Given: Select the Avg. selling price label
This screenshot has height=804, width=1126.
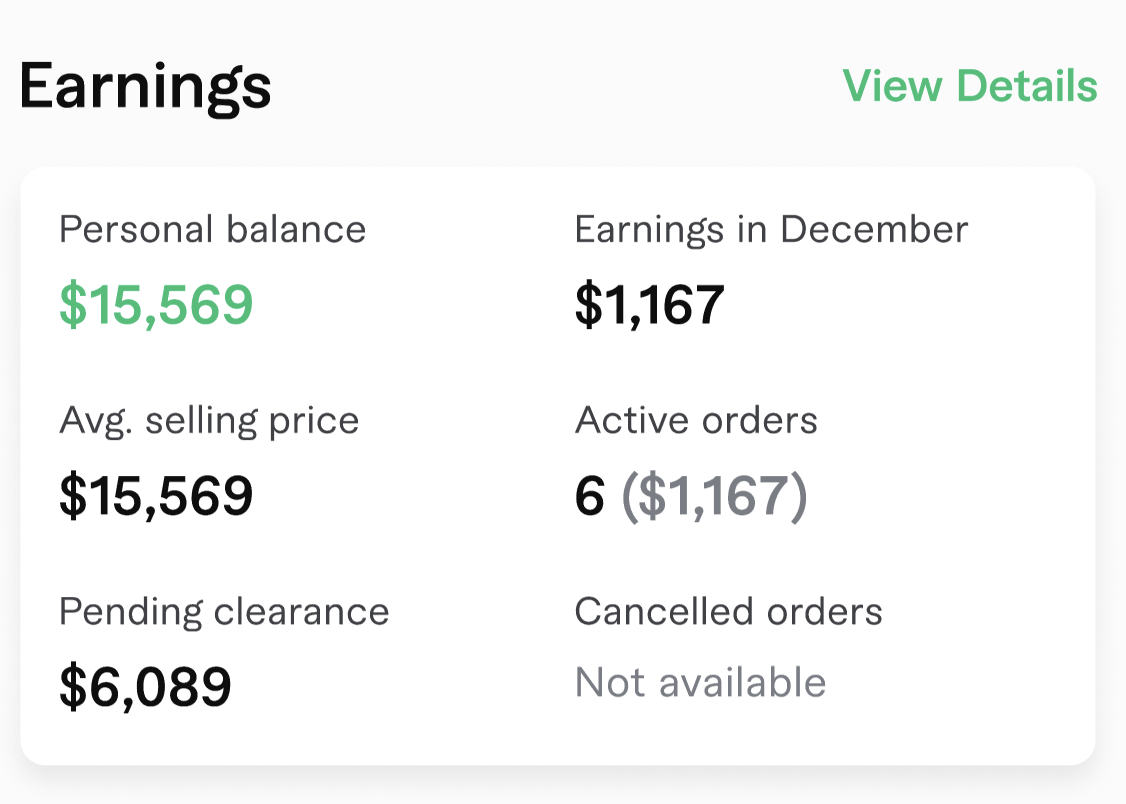Looking at the screenshot, I should (x=209, y=421).
